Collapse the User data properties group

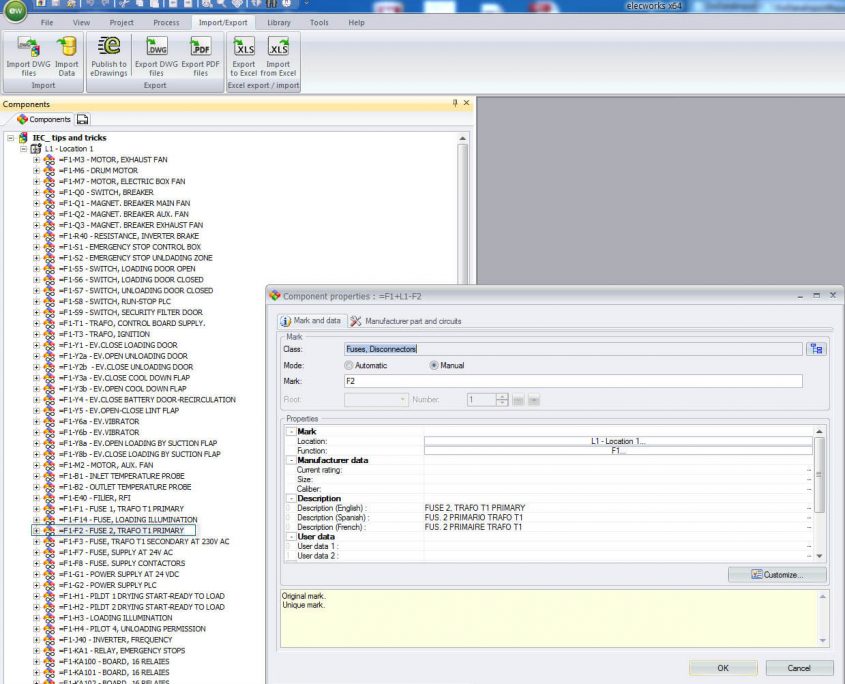pos(291,537)
